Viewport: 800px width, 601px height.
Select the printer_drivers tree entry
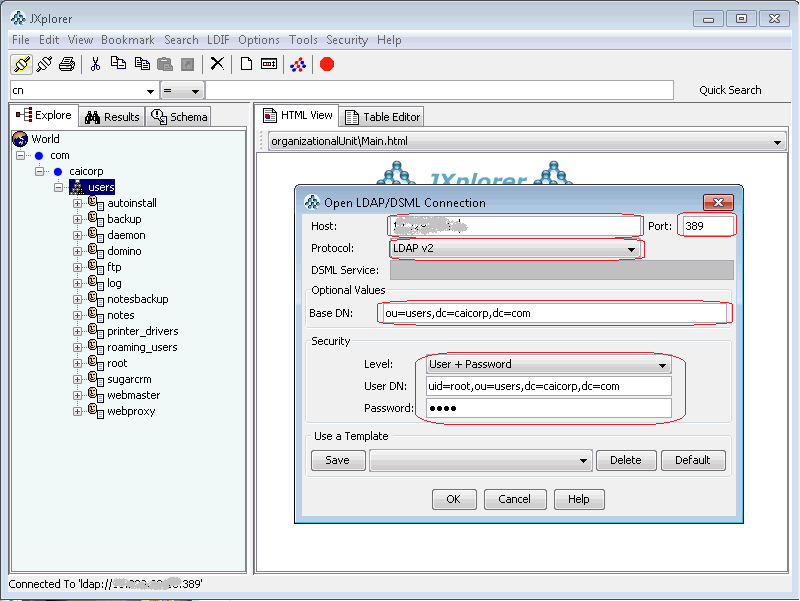point(143,332)
